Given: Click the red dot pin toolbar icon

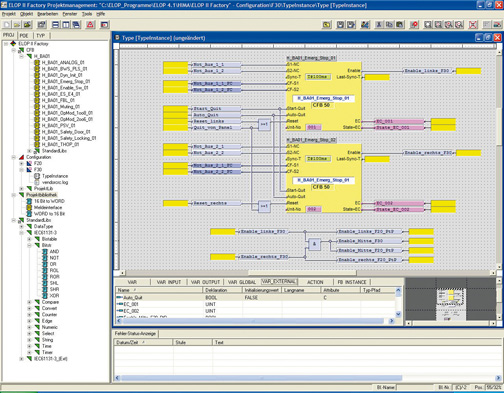Looking at the screenshot, I should click(414, 25).
